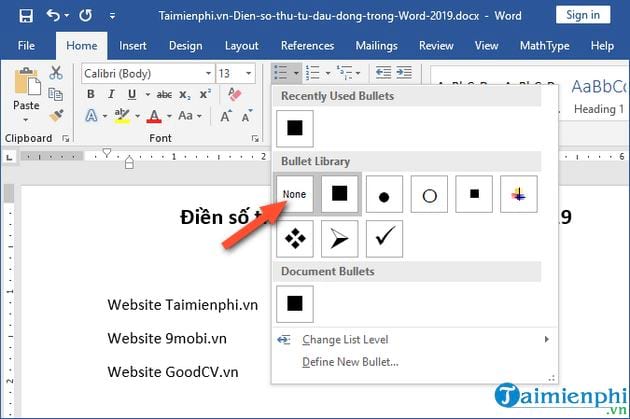Choose the colorful cross bullet
This screenshot has width=630, height=419.
tap(519, 194)
